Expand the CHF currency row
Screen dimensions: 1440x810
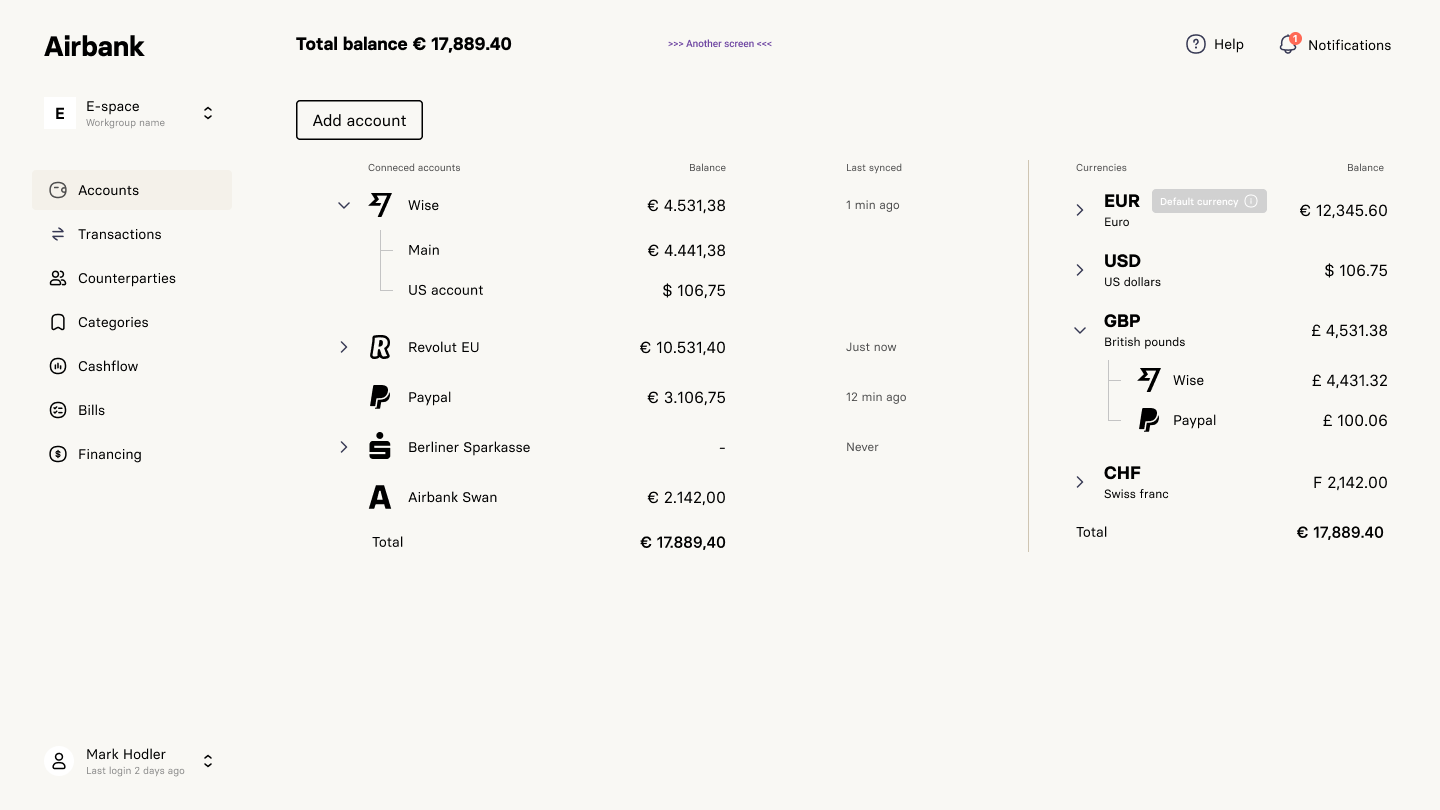(x=1080, y=482)
